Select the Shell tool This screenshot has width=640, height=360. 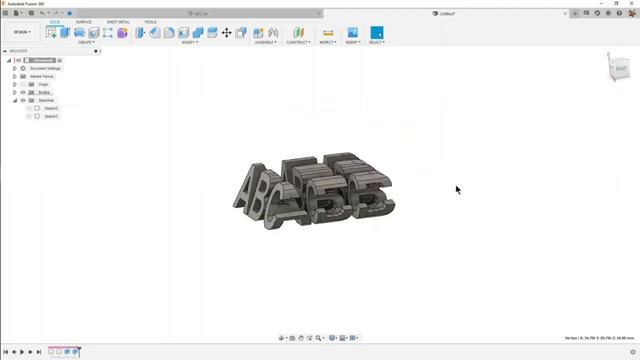(x=183, y=33)
